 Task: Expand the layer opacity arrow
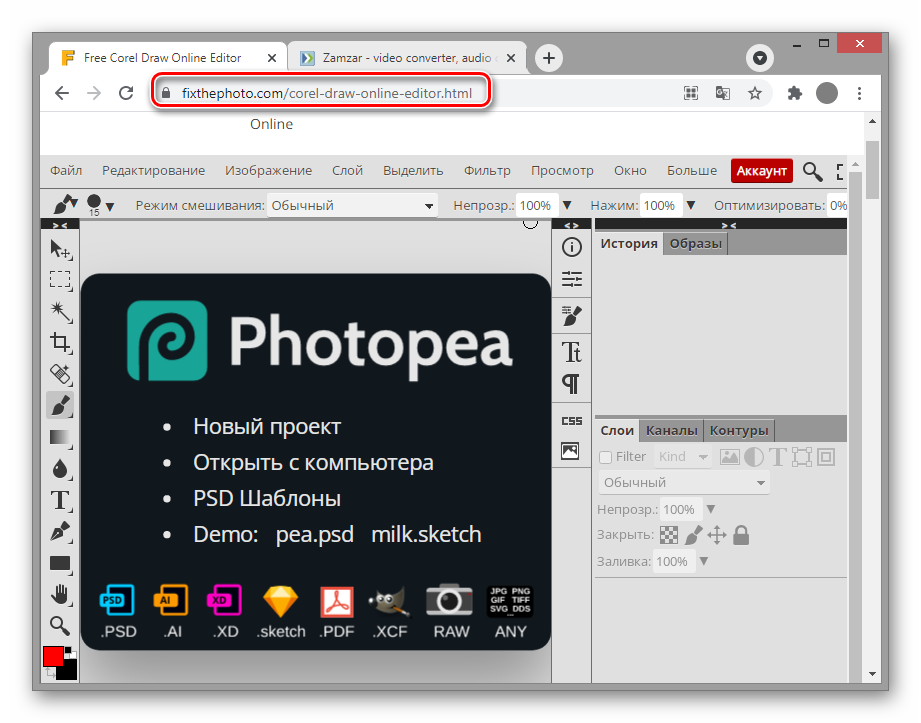click(x=711, y=509)
